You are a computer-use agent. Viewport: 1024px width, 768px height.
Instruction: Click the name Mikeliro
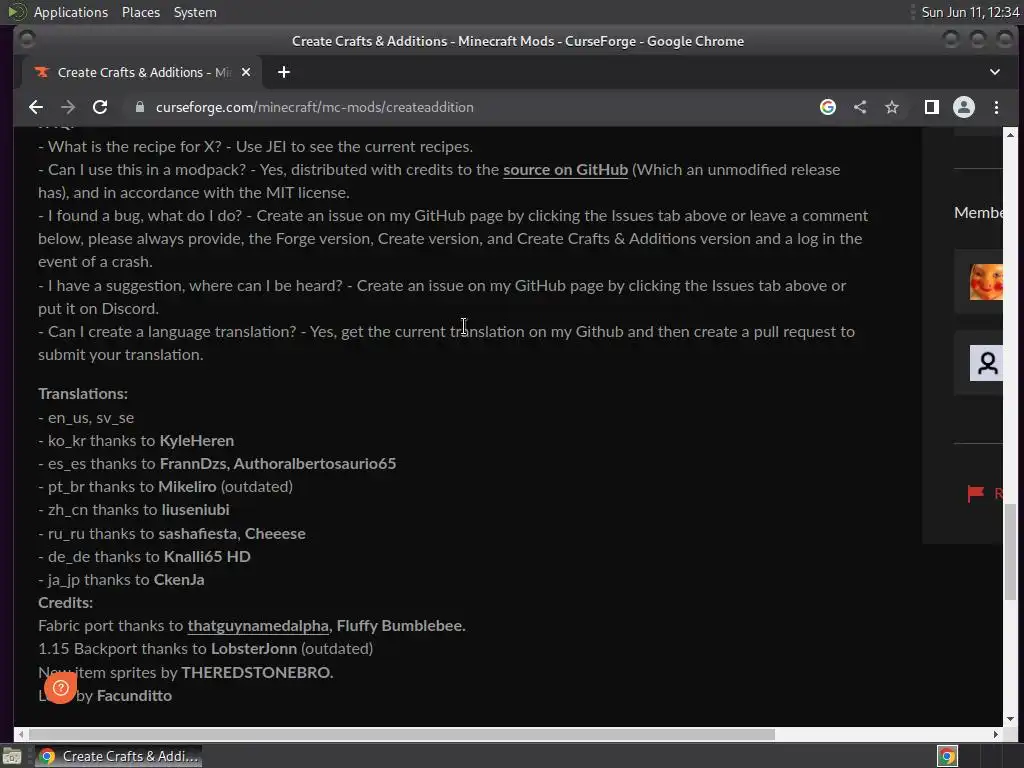point(187,487)
